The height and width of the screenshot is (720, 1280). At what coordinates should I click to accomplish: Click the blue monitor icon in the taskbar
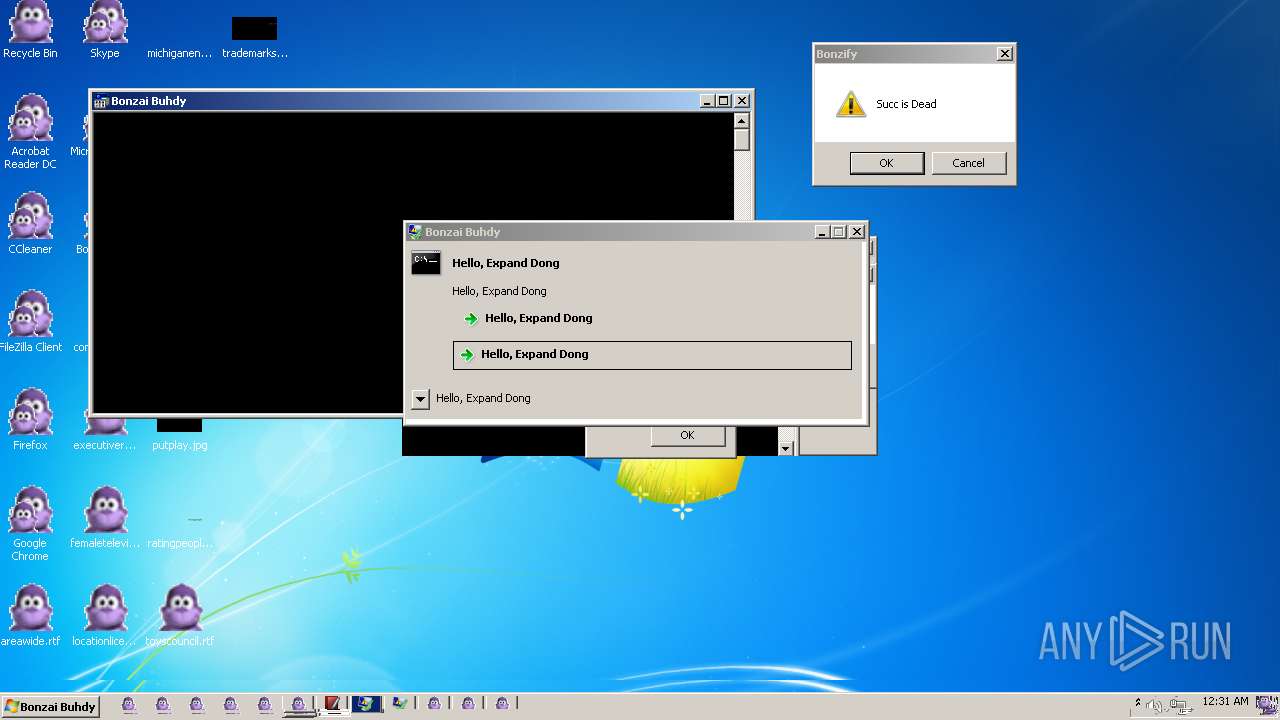366,704
